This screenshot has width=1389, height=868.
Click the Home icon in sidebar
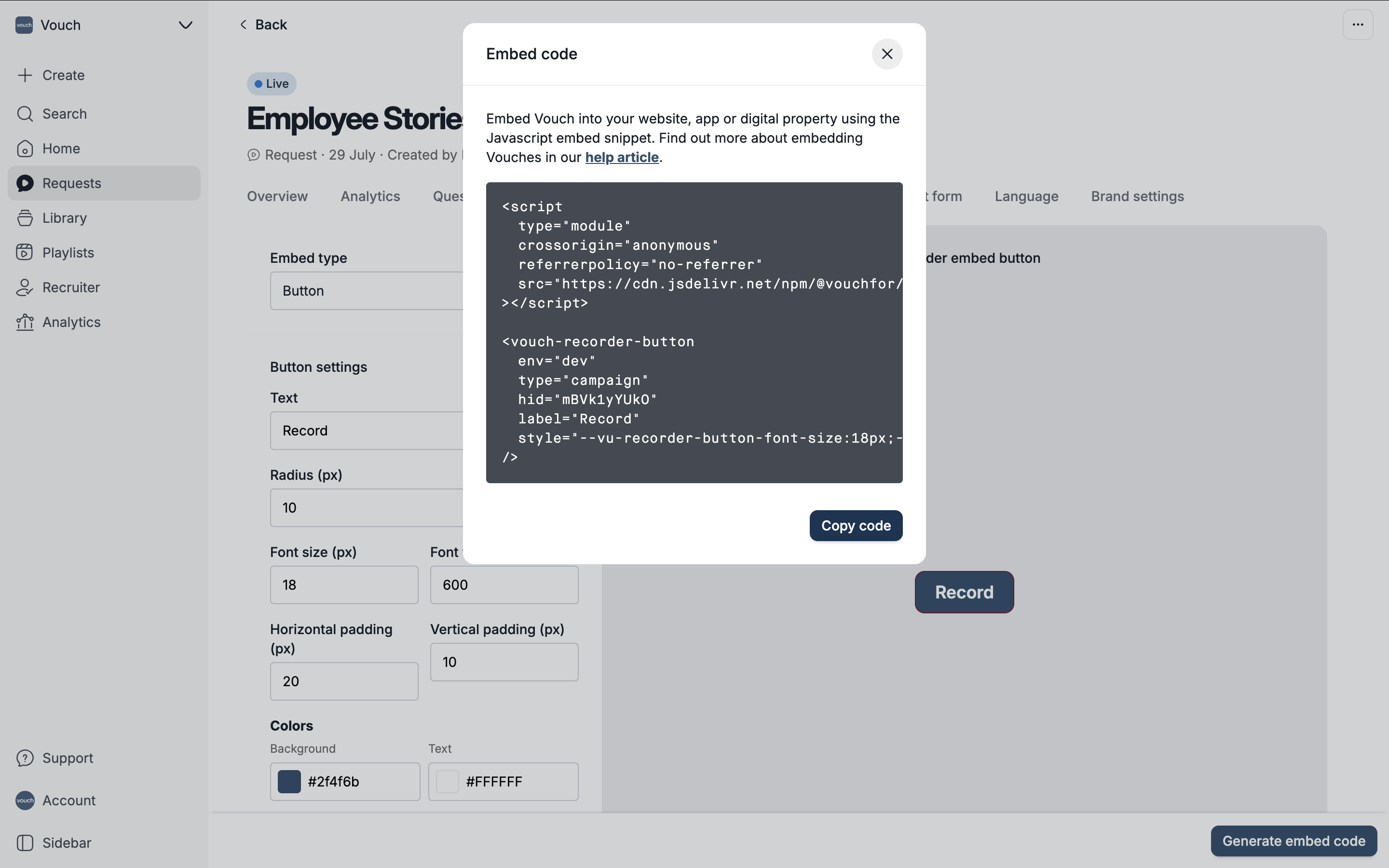pyautogui.click(x=25, y=149)
